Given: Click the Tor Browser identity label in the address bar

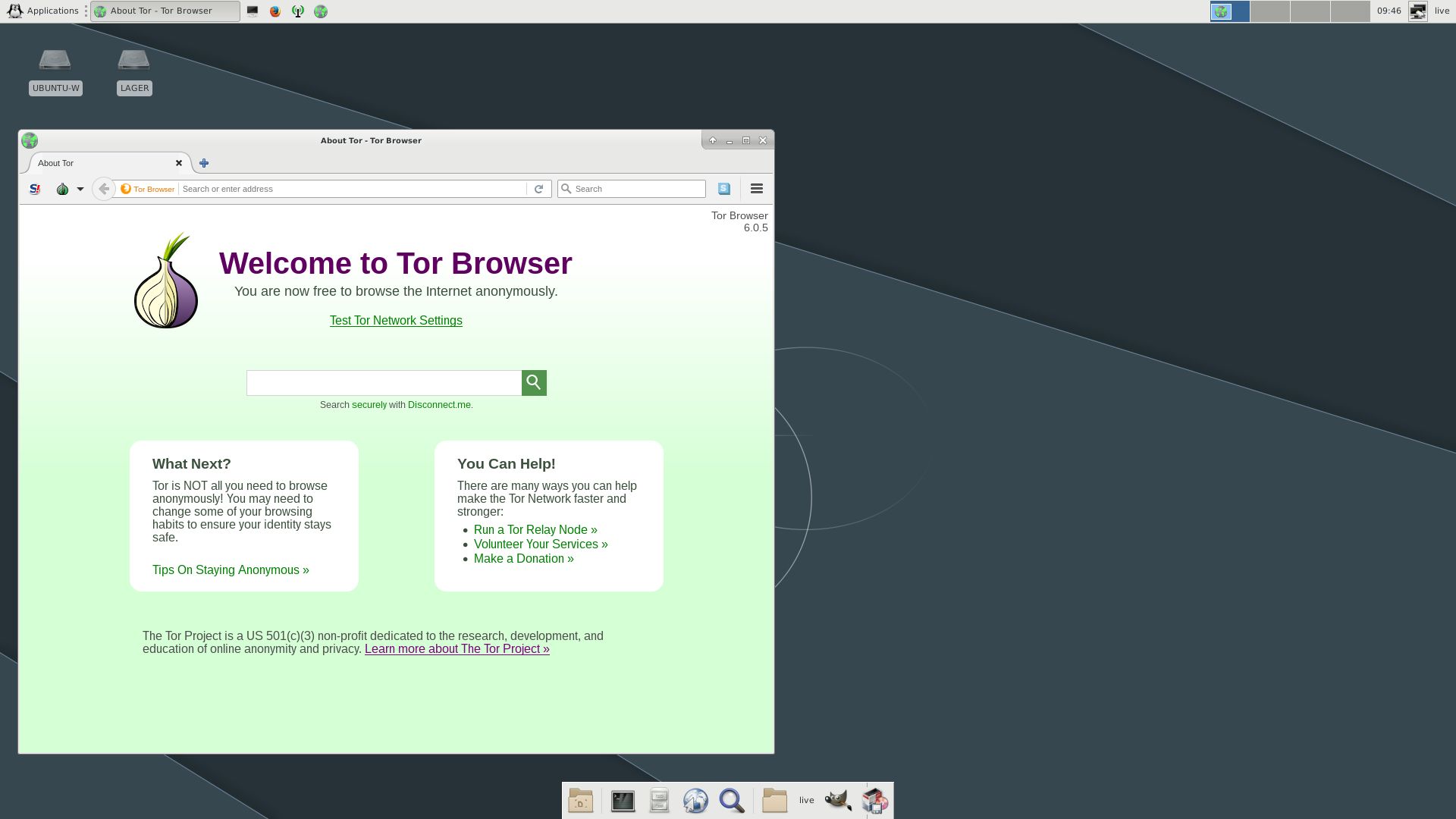Looking at the screenshot, I should pyautogui.click(x=148, y=189).
